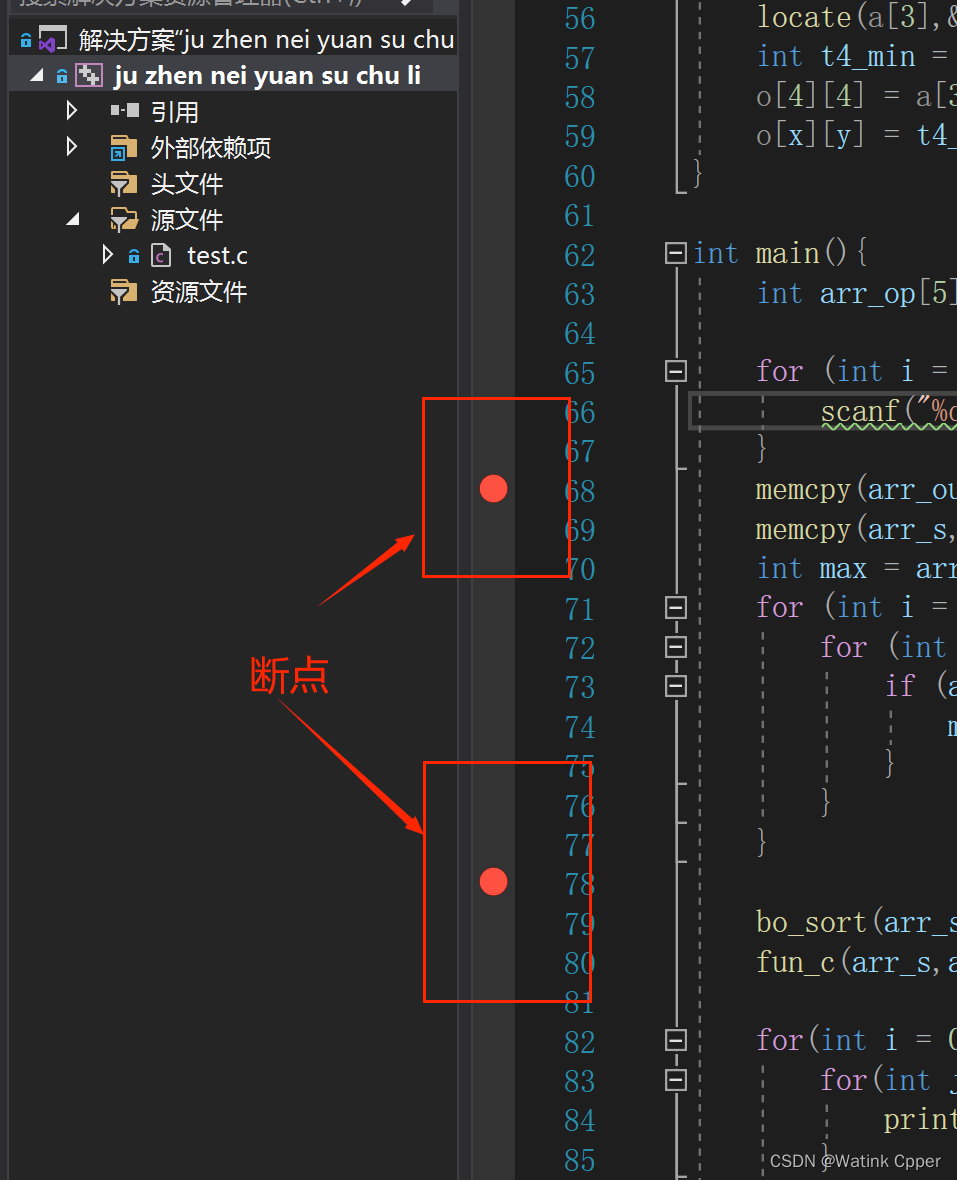Click the memcpy call on line 68
This screenshot has height=1180, width=957.
coord(803,490)
